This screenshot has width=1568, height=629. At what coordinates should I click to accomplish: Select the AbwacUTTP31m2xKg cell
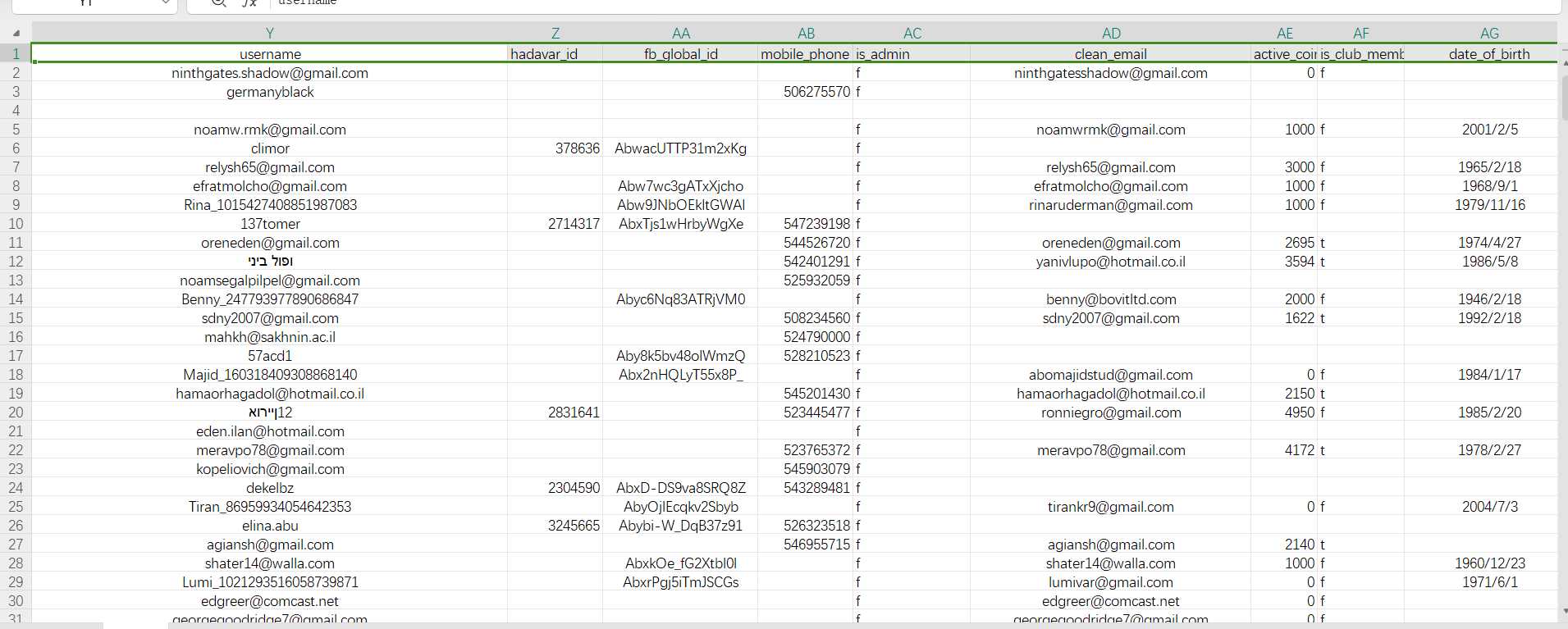pyautogui.click(x=681, y=148)
